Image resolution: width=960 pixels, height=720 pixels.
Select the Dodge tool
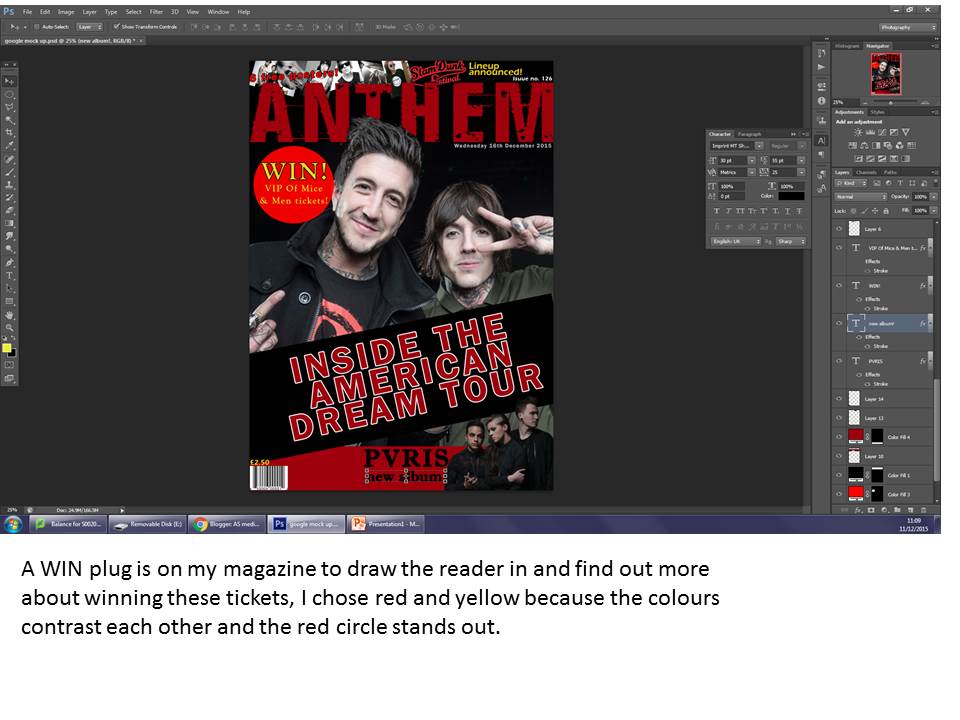pyautogui.click(x=9, y=249)
